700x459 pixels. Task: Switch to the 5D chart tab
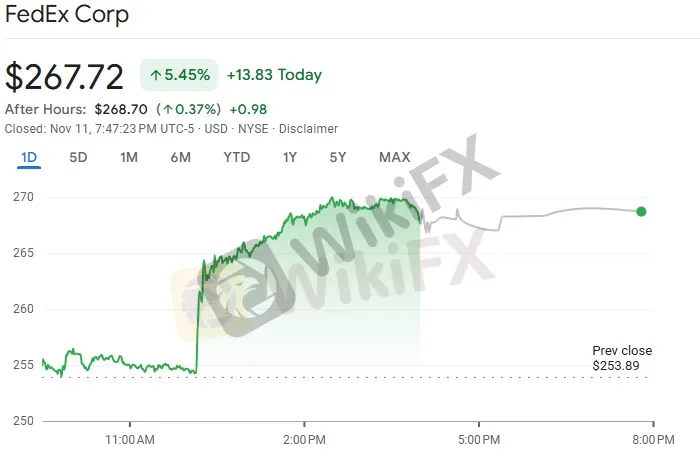(78, 157)
